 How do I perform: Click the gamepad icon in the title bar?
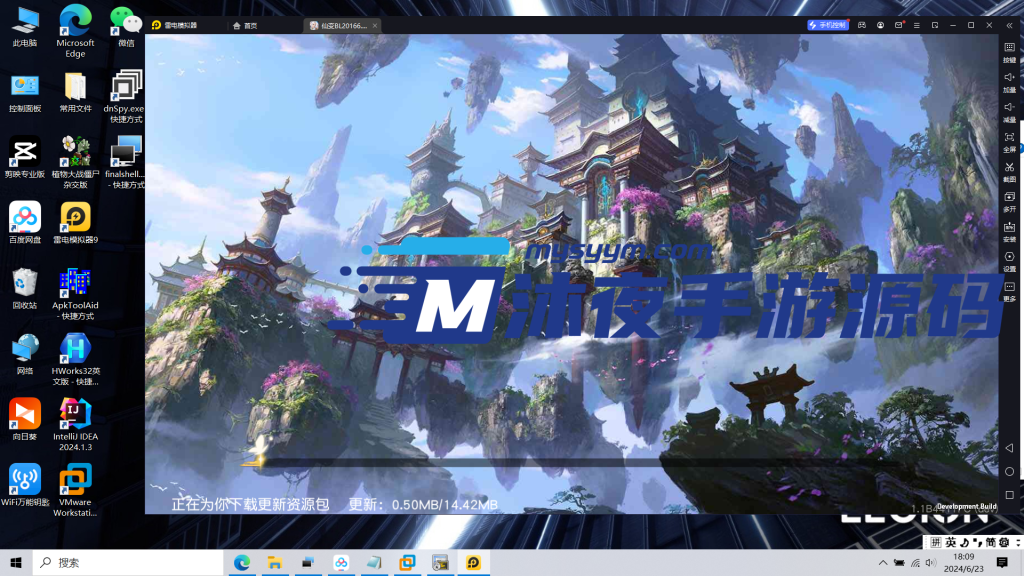click(862, 25)
